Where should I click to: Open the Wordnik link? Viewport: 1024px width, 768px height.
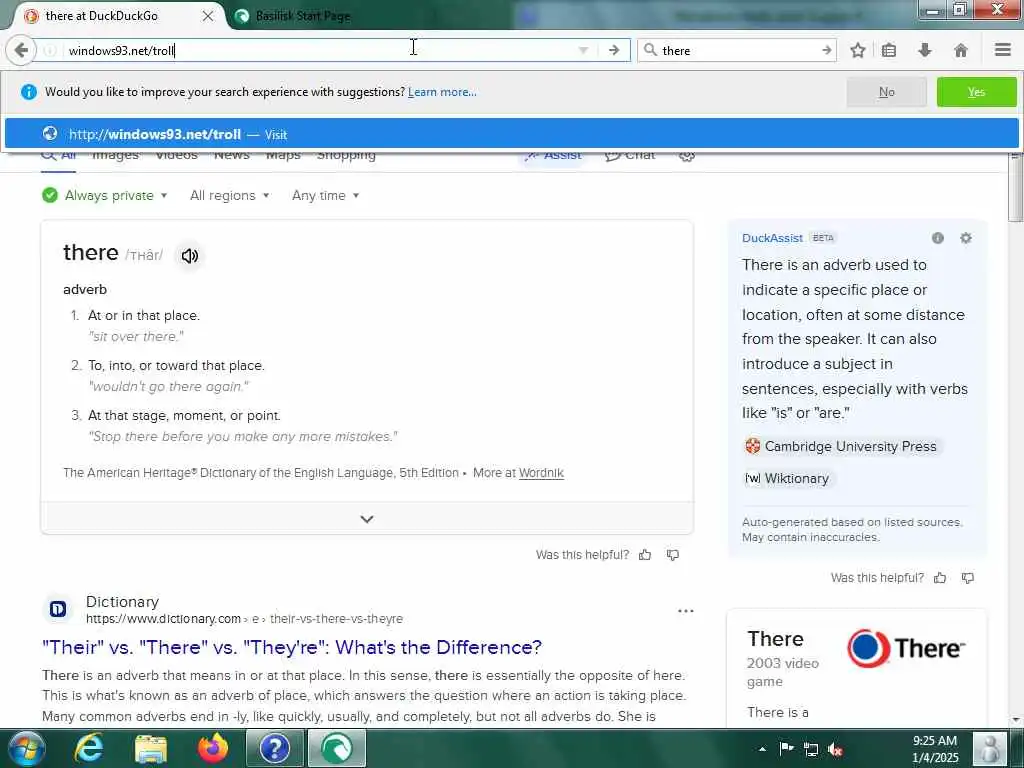pos(541,473)
